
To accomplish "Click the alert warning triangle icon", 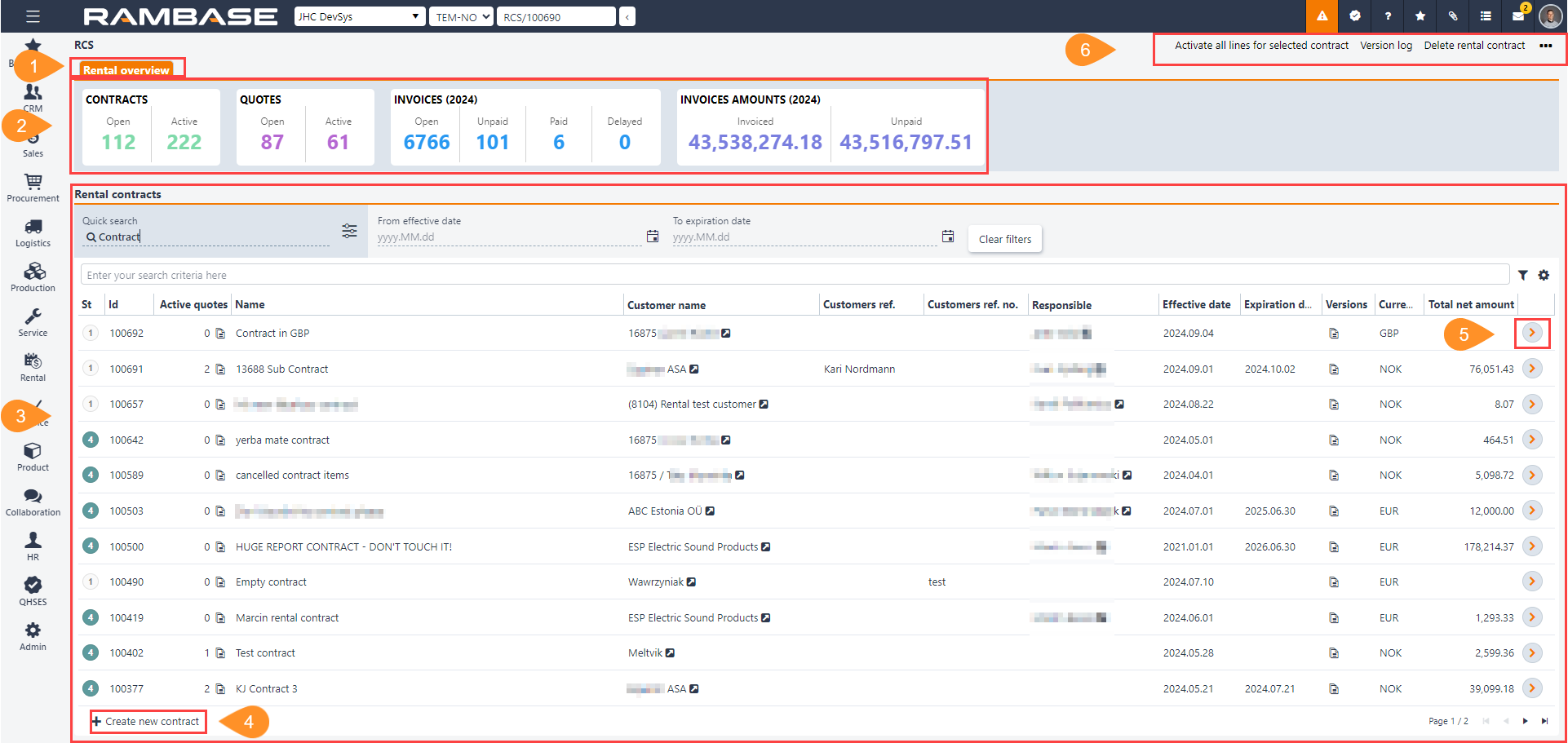I will [x=1322, y=16].
